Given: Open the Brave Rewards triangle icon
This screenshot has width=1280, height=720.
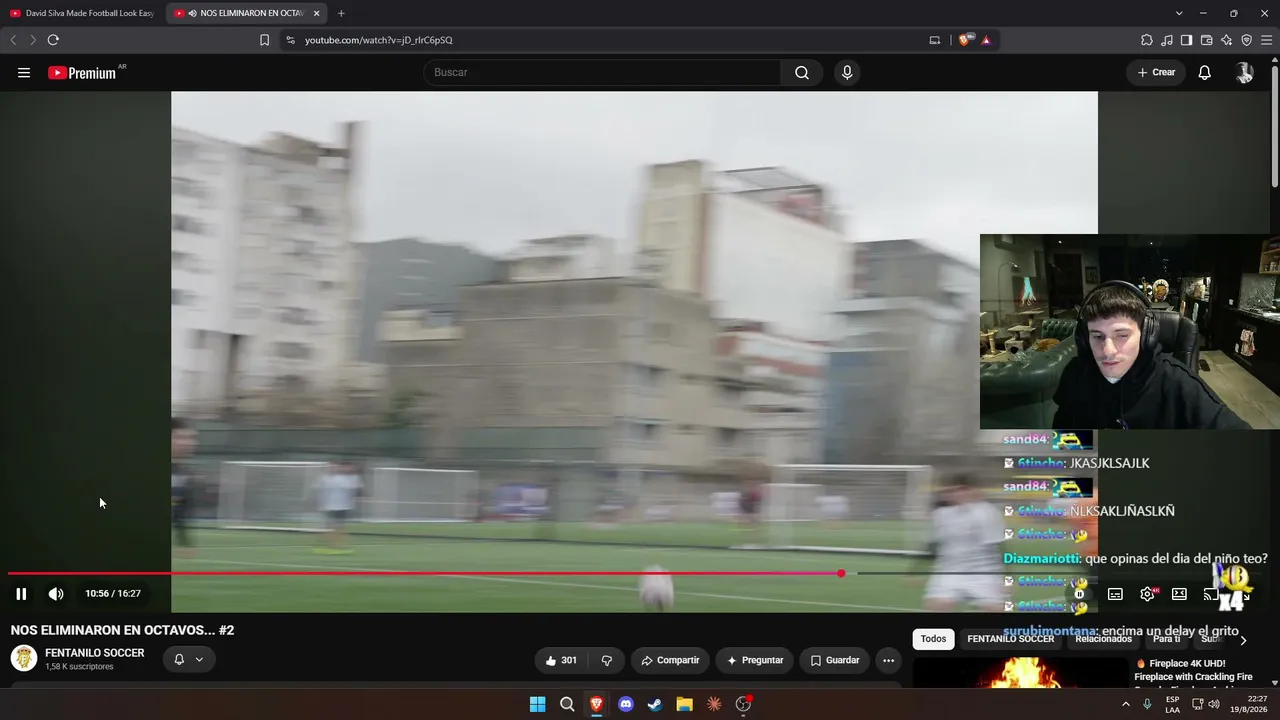Looking at the screenshot, I should [x=986, y=40].
